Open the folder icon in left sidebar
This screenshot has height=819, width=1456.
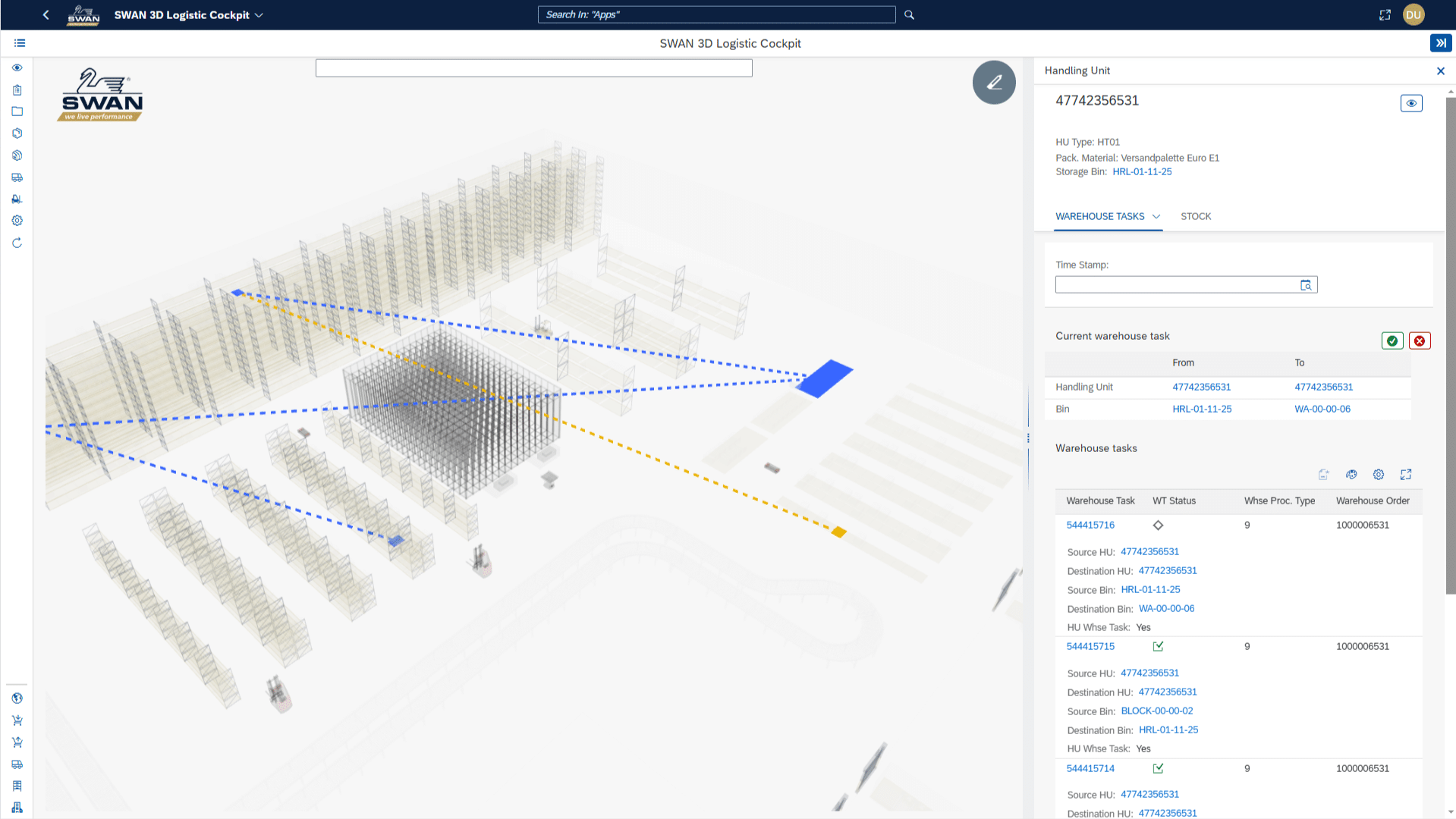click(17, 111)
